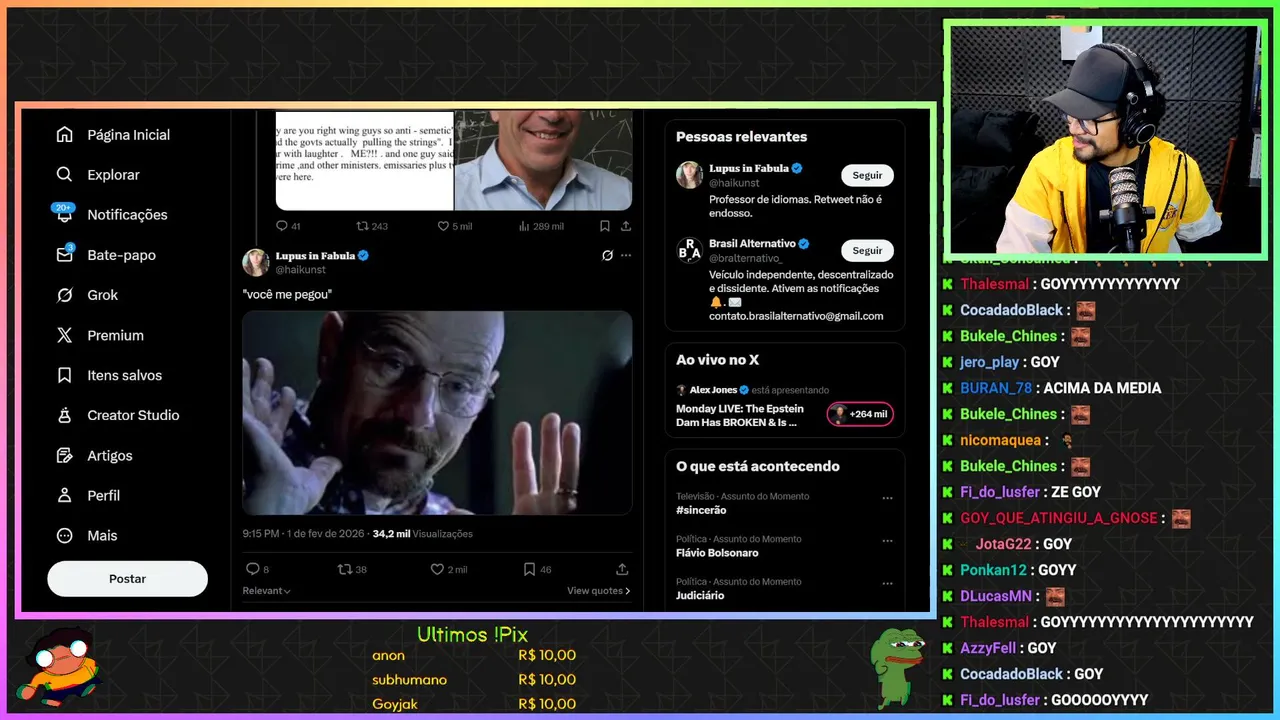Viewport: 1280px width, 720px height.
Task: Share the upper post
Action: [x=626, y=226]
